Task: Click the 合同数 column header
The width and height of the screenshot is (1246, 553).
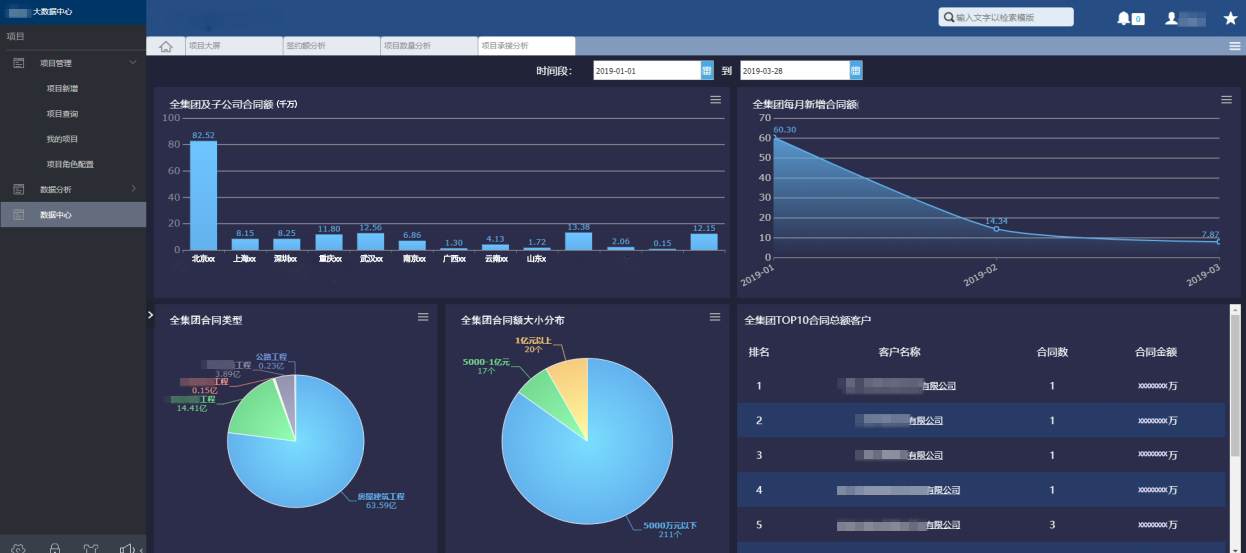Action: (1052, 352)
